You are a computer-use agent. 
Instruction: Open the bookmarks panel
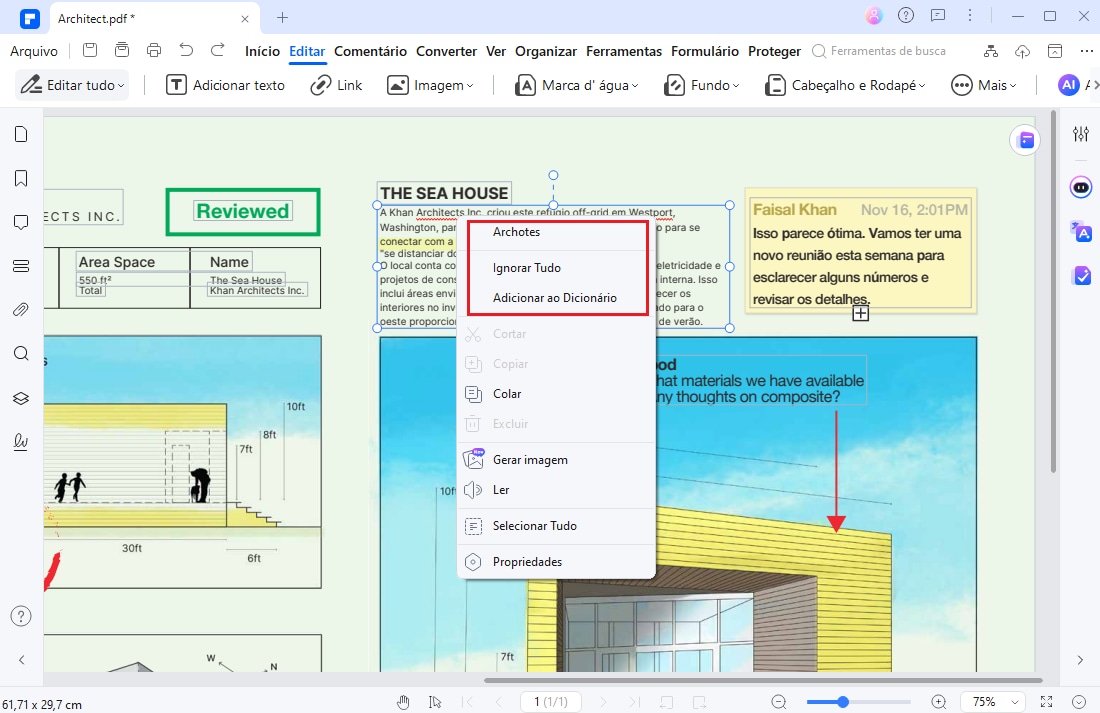21,178
